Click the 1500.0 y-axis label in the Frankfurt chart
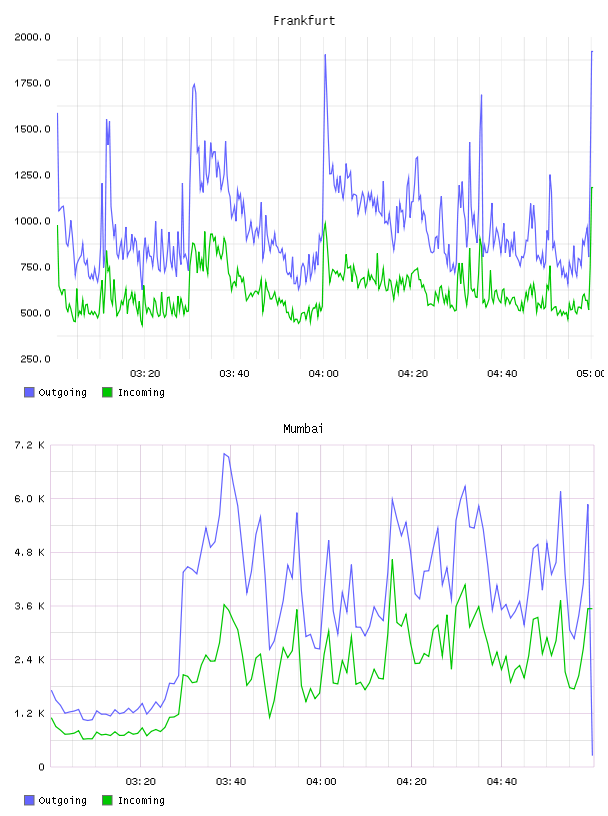608x816 pixels. click(x=32, y=129)
